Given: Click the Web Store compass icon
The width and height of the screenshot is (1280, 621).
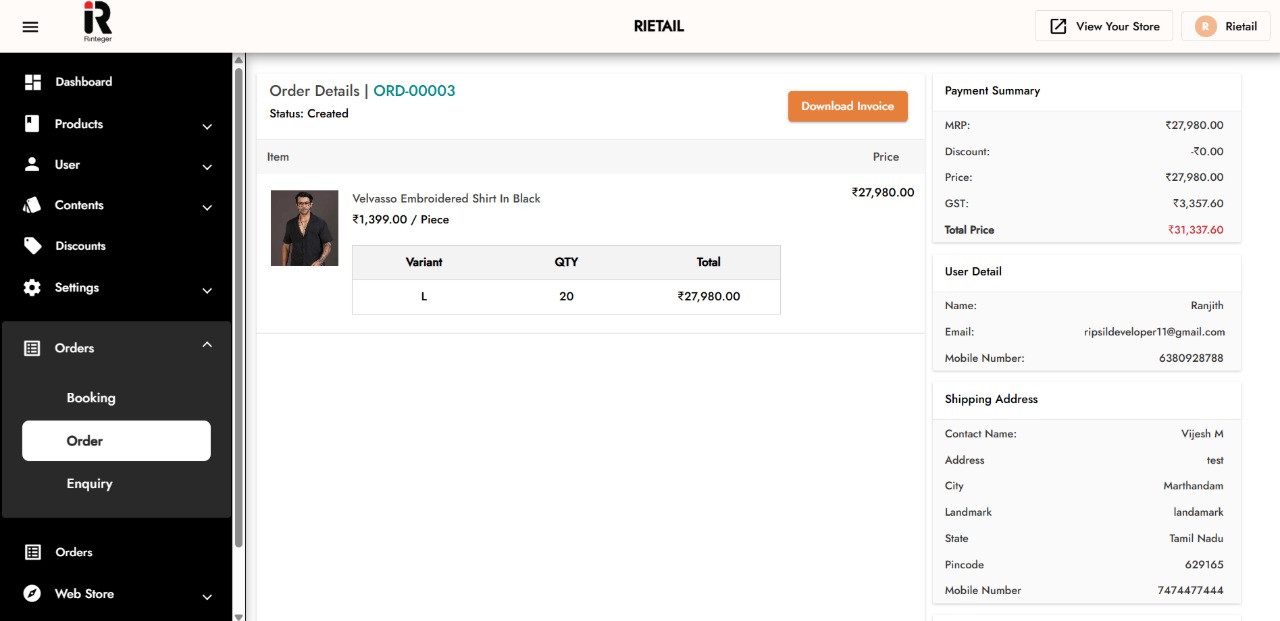Looking at the screenshot, I should tap(32, 594).
